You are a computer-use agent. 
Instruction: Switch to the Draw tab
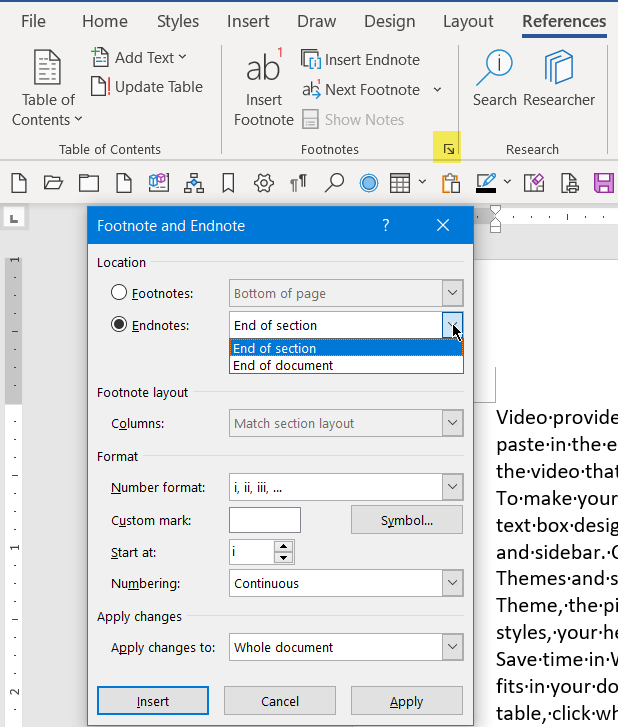click(x=317, y=21)
